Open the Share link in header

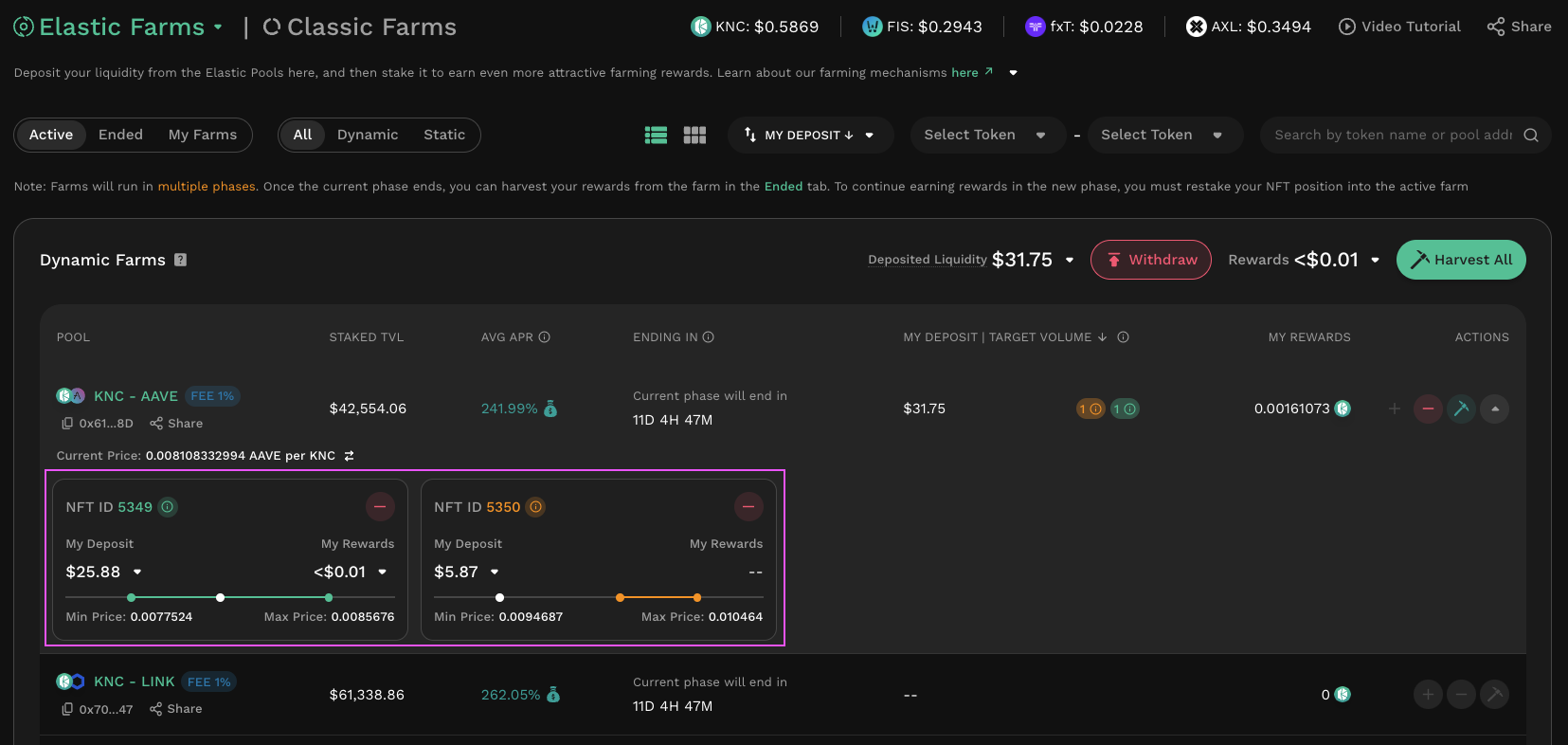pos(1520,27)
